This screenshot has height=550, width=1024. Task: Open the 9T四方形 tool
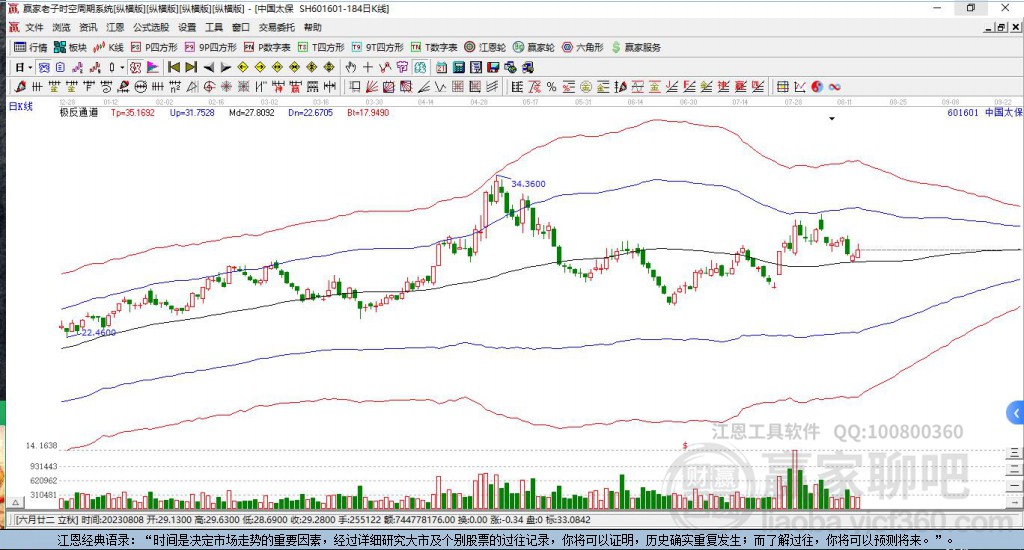point(377,47)
